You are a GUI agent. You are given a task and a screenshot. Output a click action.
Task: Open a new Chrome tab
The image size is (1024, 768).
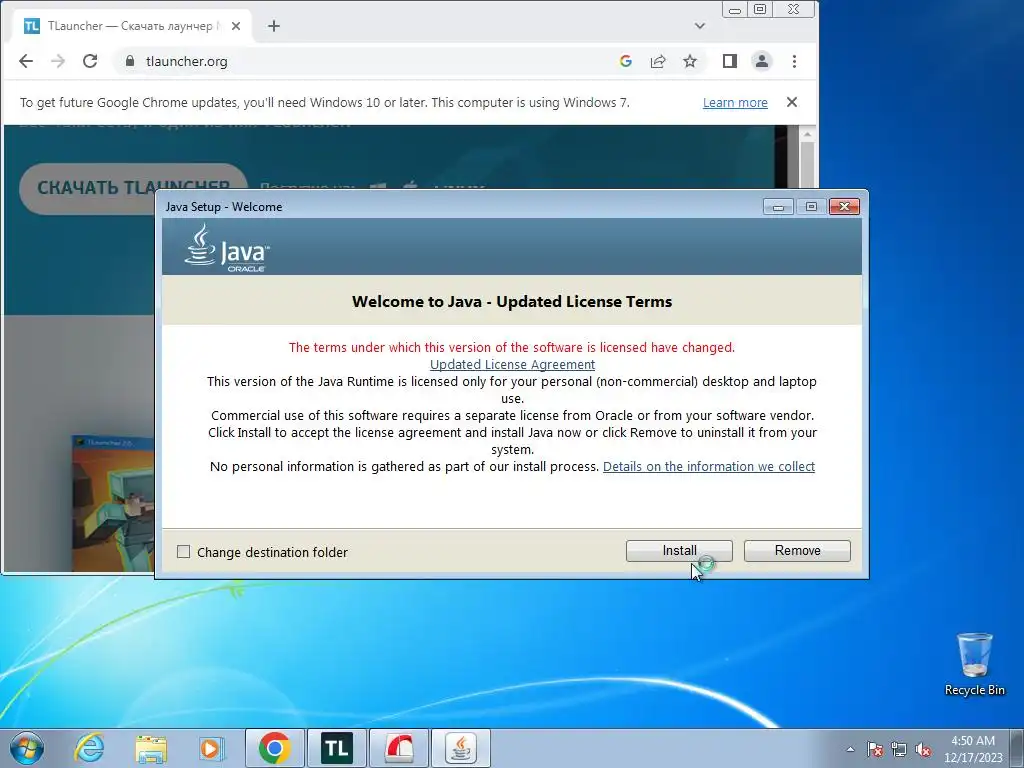274,26
